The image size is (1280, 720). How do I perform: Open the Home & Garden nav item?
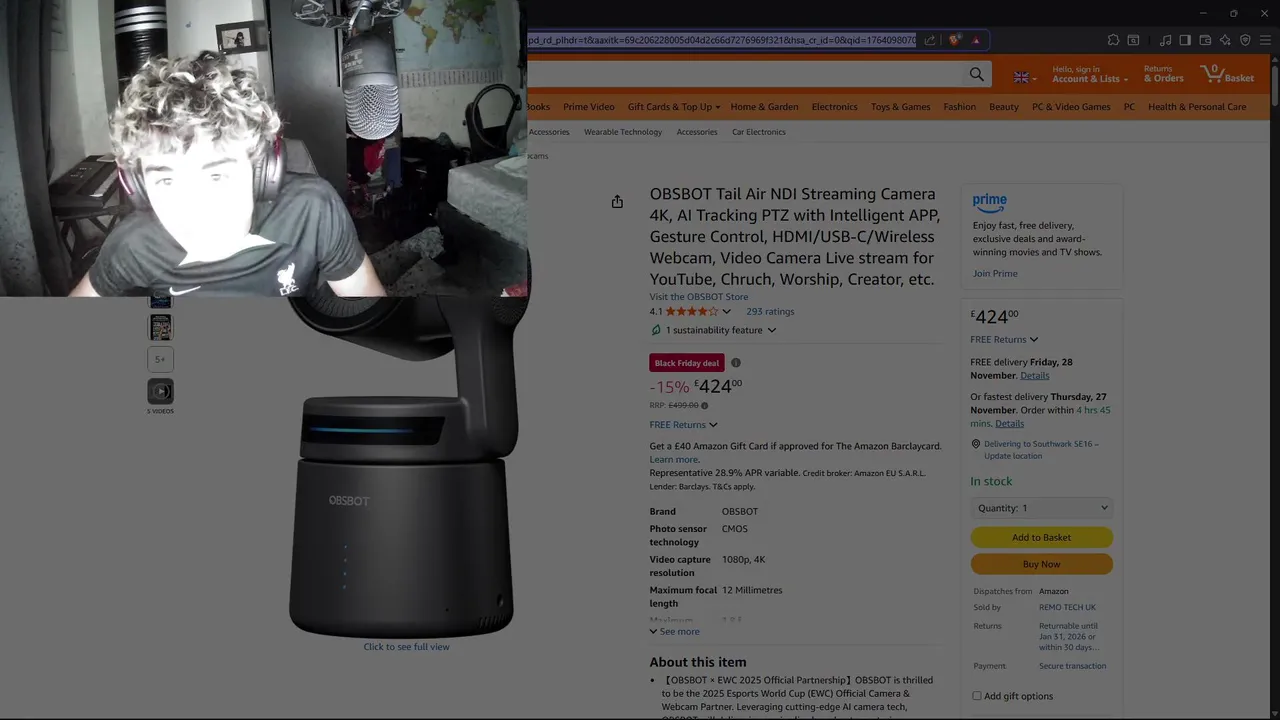click(x=764, y=107)
